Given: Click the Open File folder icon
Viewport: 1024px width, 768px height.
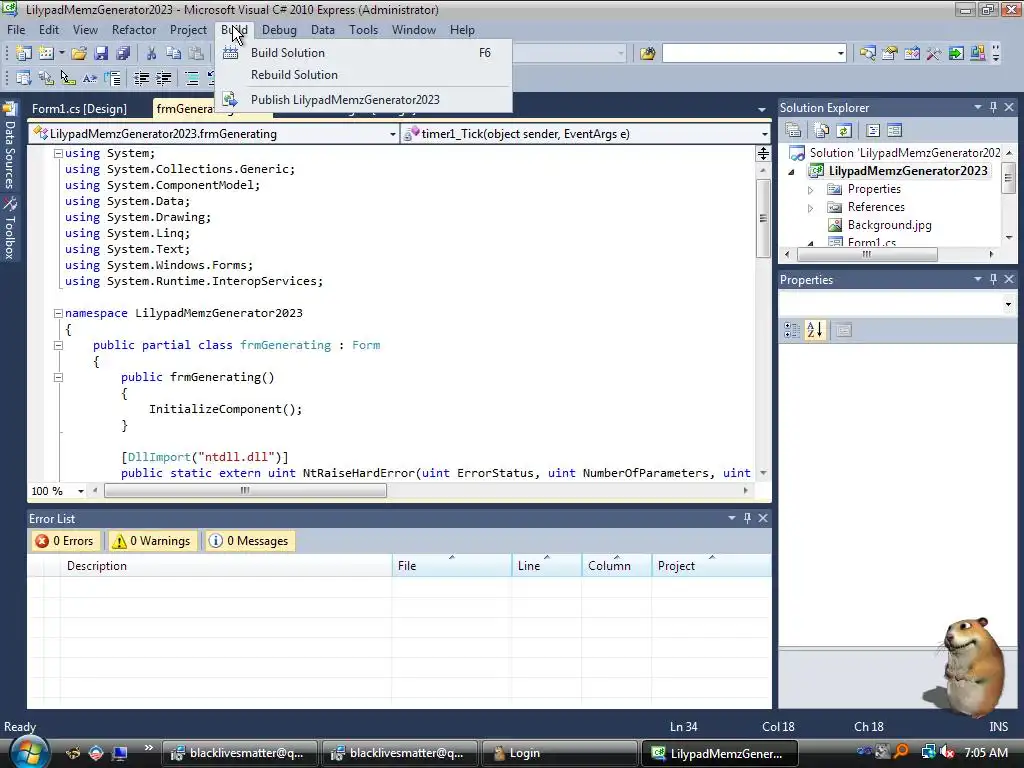Looking at the screenshot, I should [x=79, y=53].
